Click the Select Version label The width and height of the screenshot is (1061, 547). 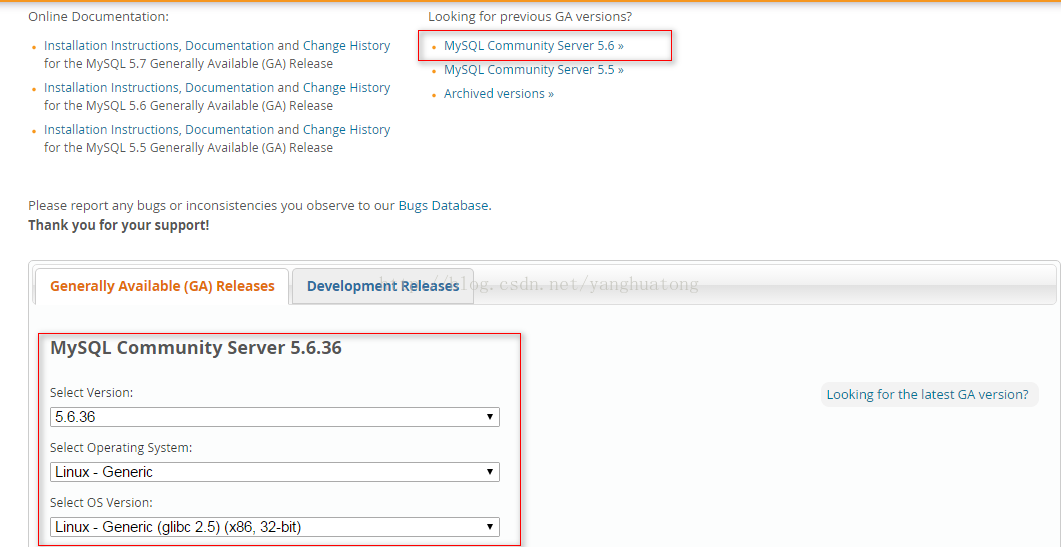click(92, 393)
